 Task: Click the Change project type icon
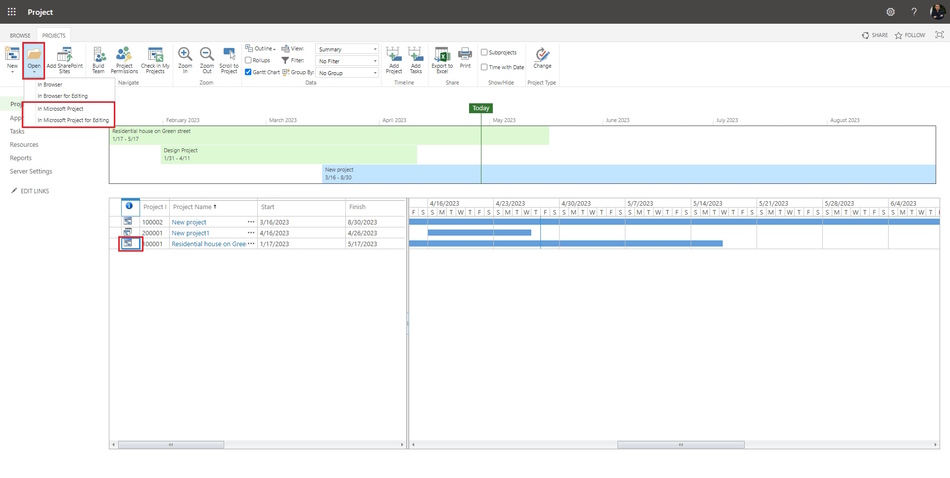coord(542,54)
